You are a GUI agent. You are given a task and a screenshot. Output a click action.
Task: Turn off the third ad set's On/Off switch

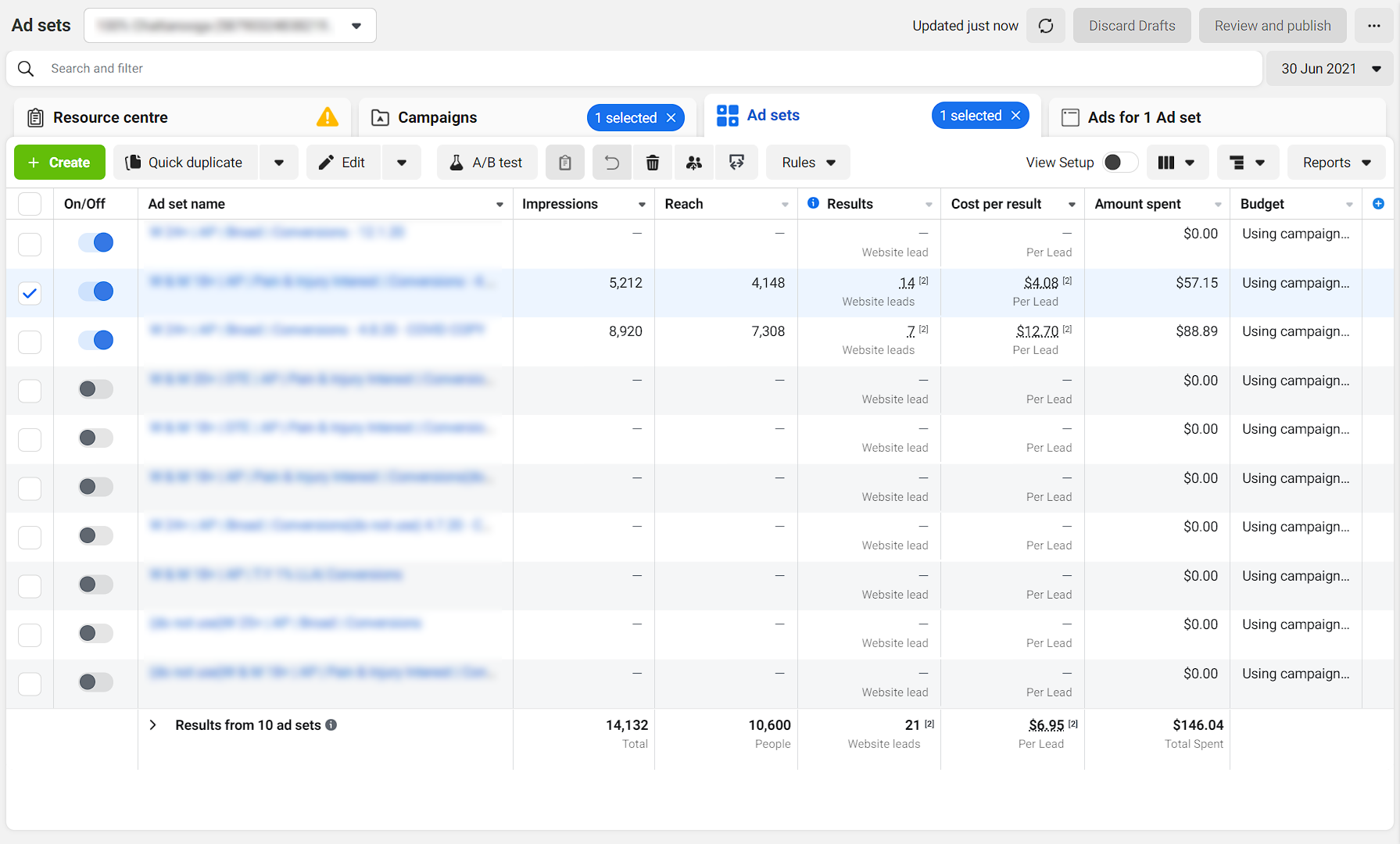[x=95, y=340]
